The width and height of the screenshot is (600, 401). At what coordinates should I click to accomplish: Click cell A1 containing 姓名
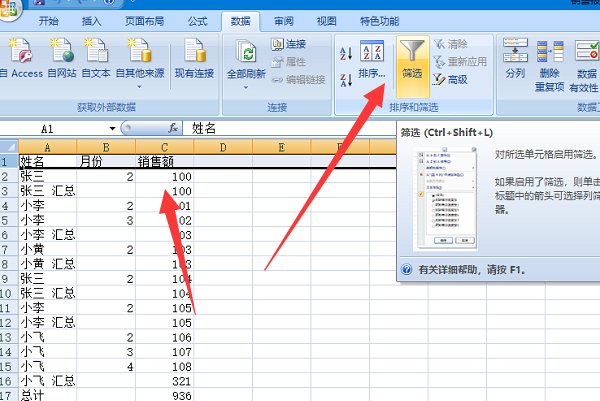47,161
